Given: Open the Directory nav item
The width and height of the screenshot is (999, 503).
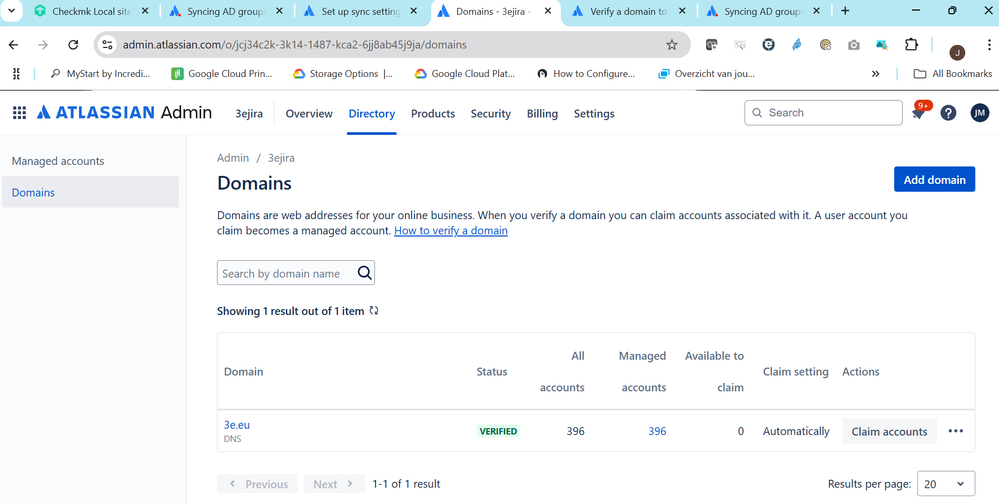Looking at the screenshot, I should (x=371, y=113).
